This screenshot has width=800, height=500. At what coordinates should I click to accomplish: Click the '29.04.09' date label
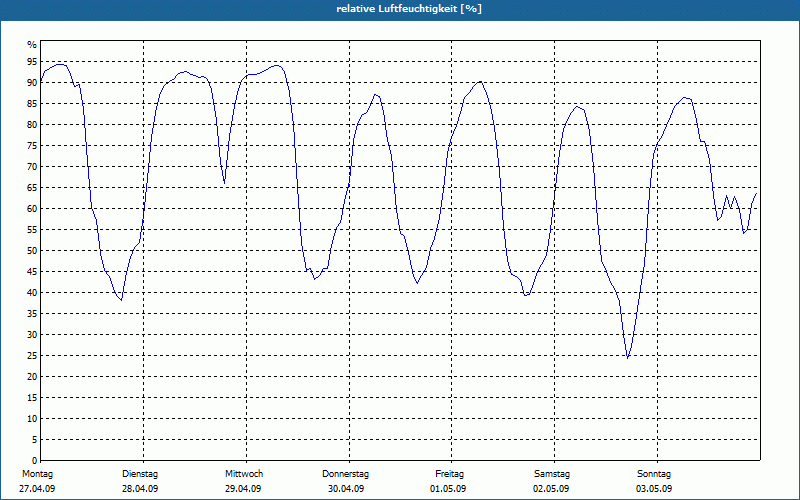243,489
